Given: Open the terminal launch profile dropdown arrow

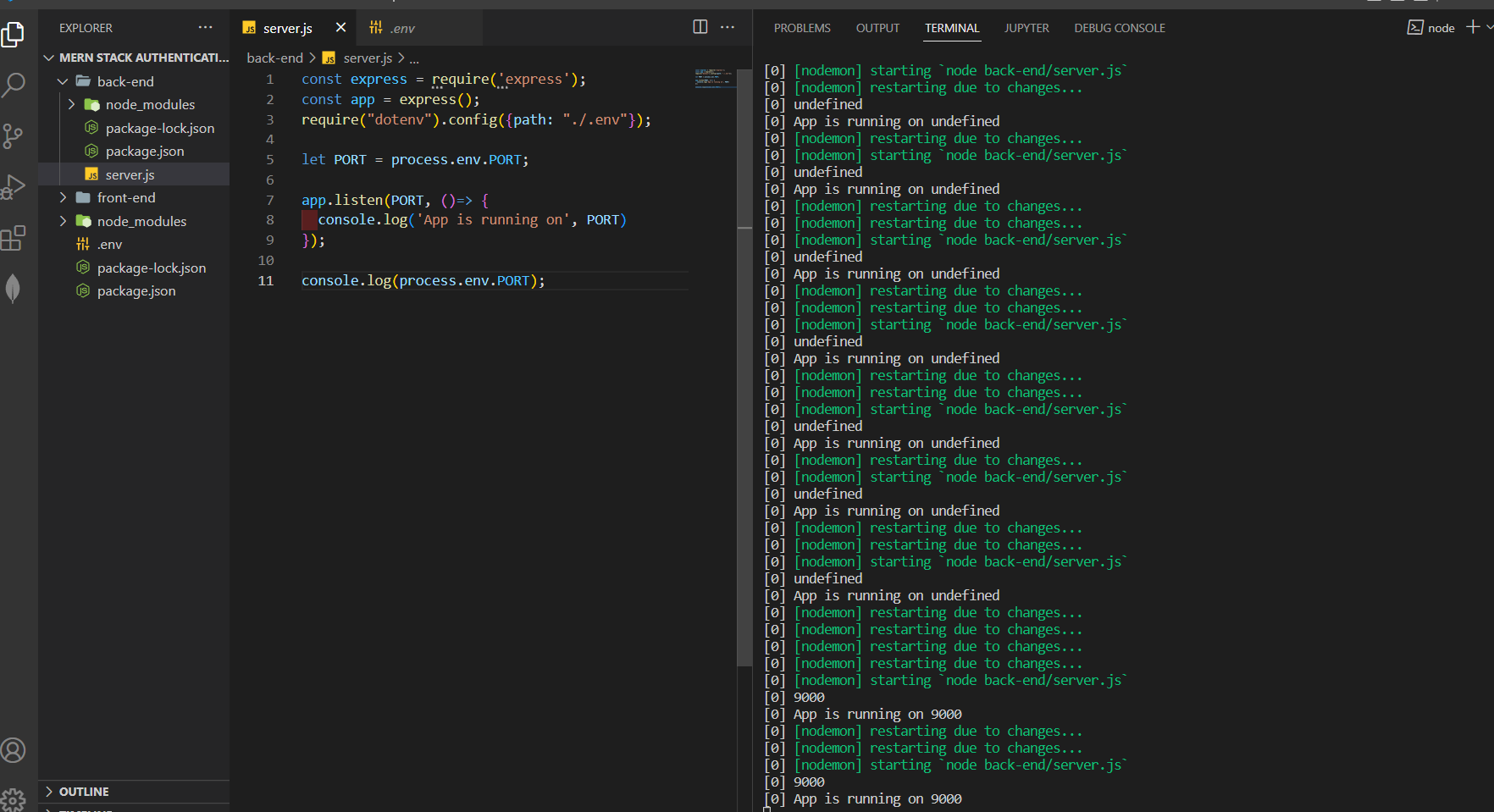Looking at the screenshot, I should click(x=1489, y=27).
